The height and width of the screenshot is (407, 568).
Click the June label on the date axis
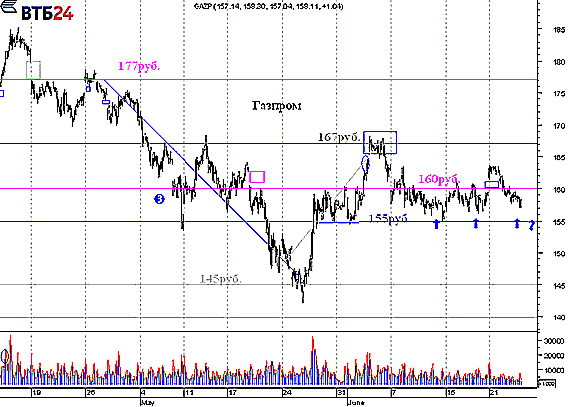[356, 402]
